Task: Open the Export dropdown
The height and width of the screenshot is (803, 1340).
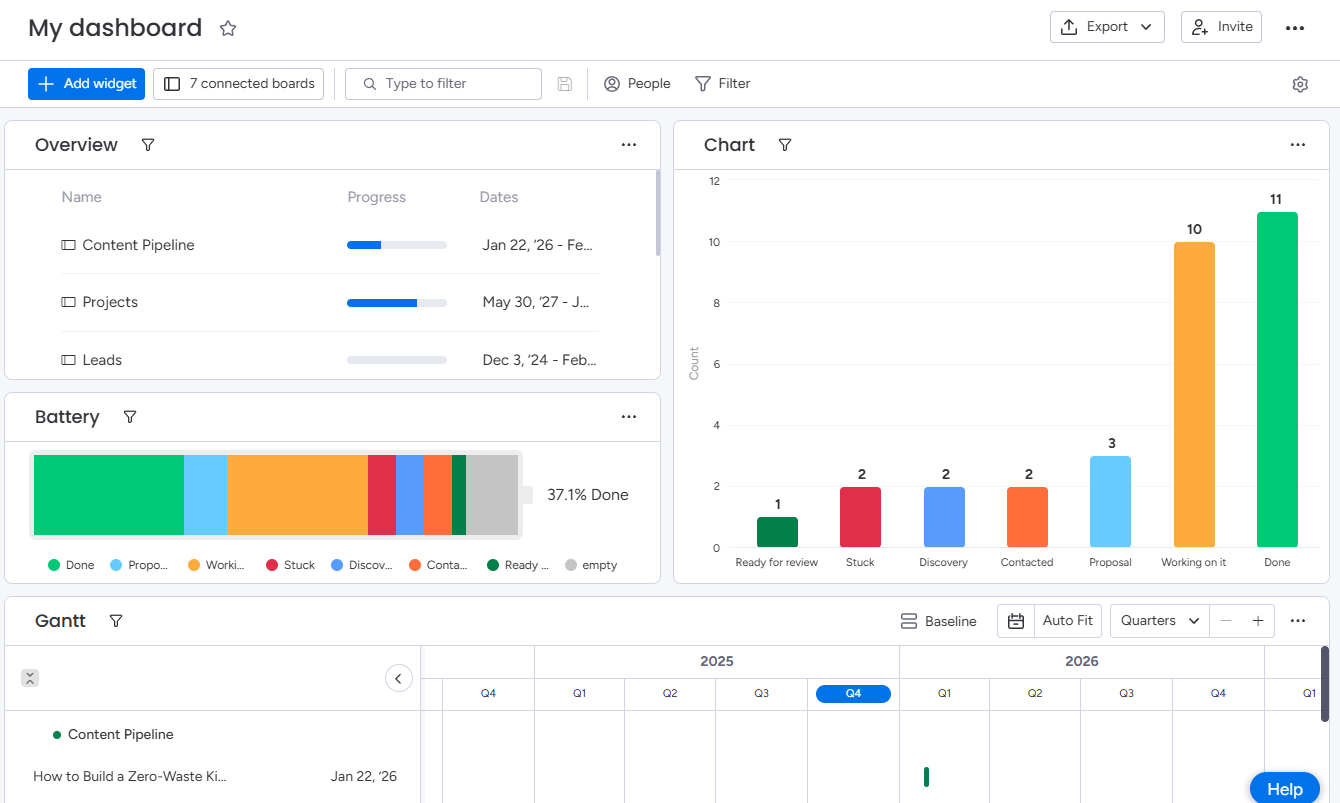Action: [x=1107, y=27]
